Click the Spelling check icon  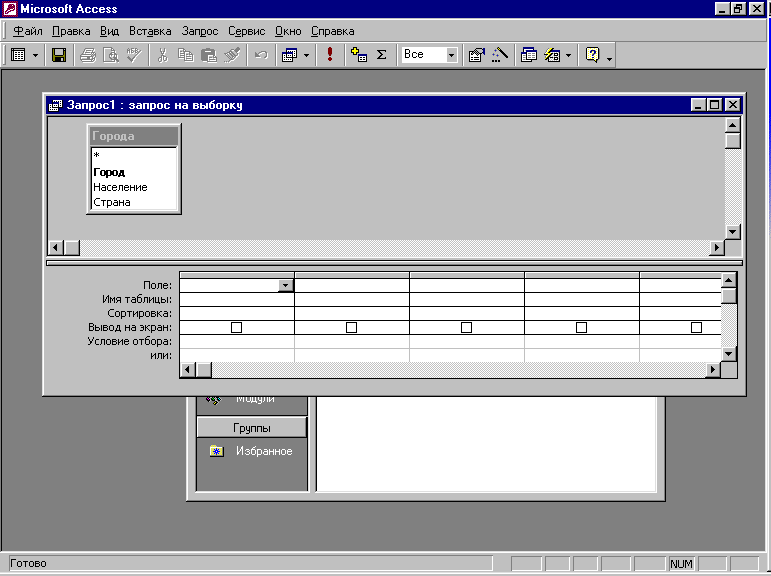pos(134,55)
